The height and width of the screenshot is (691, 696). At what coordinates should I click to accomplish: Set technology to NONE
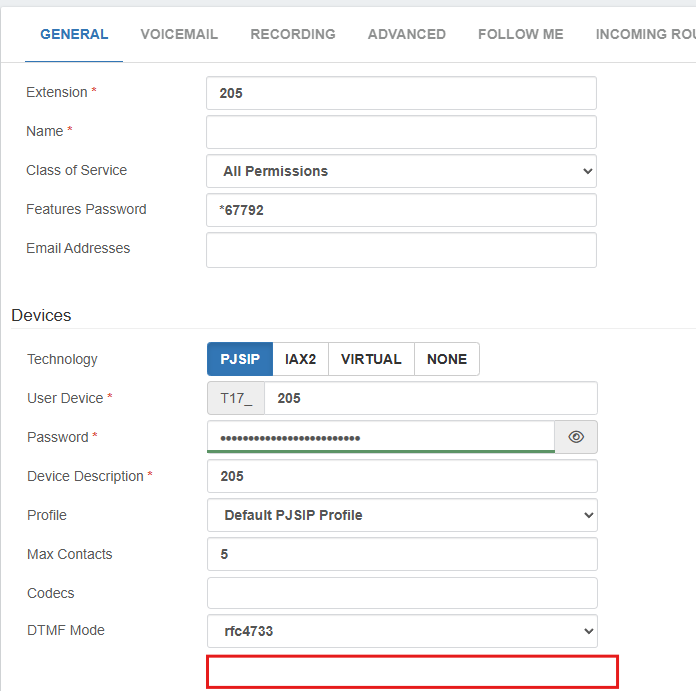click(x=446, y=359)
